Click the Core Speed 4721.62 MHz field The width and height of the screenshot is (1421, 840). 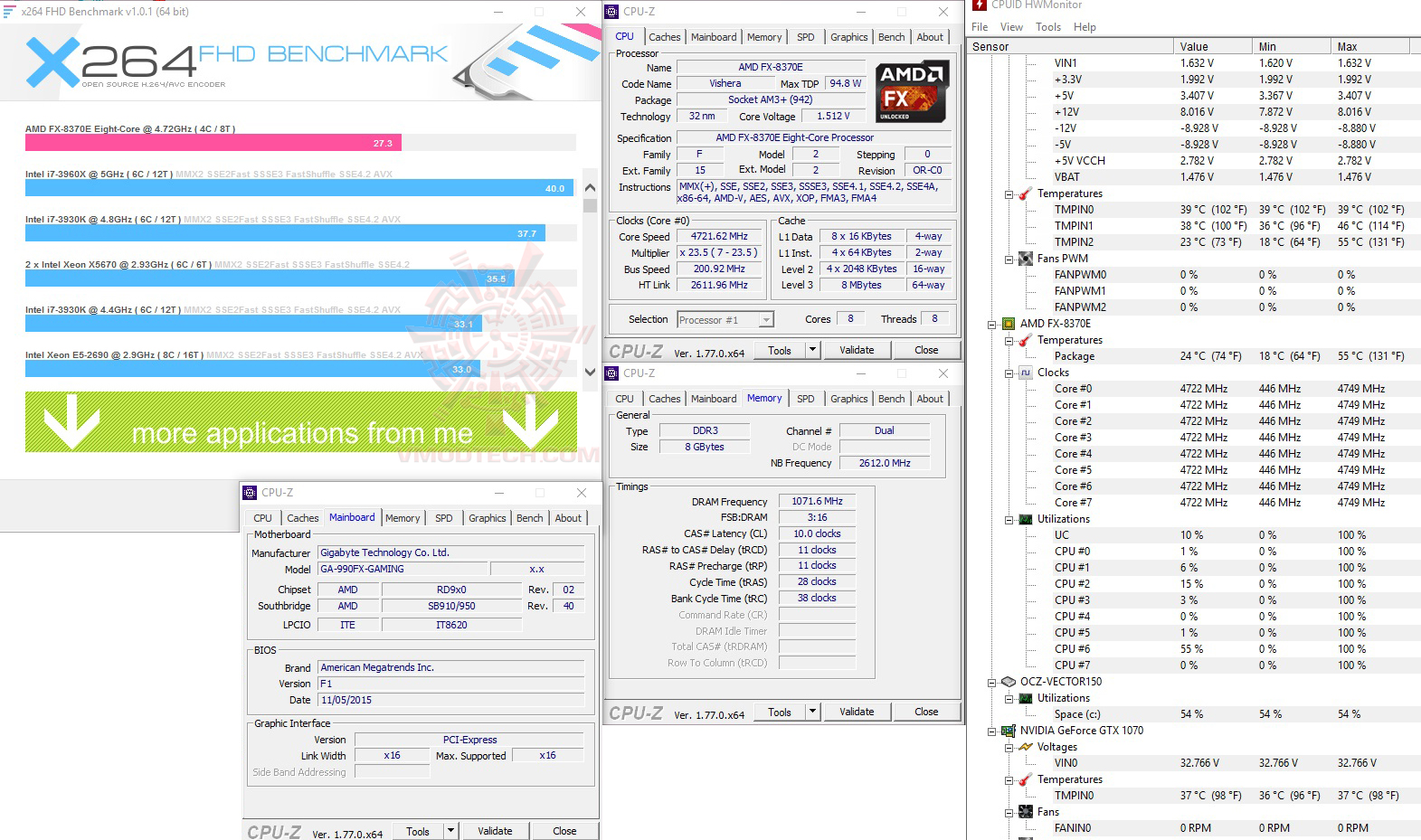point(719,237)
